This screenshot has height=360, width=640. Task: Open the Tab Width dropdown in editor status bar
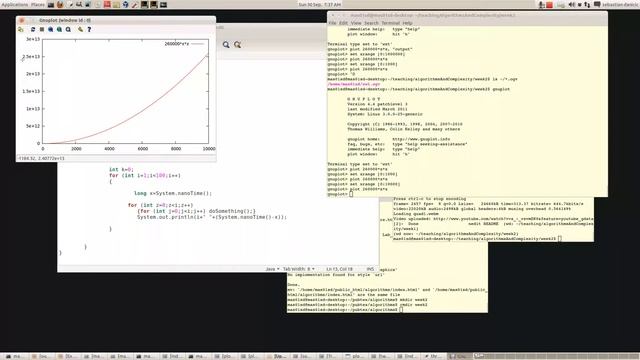299,269
